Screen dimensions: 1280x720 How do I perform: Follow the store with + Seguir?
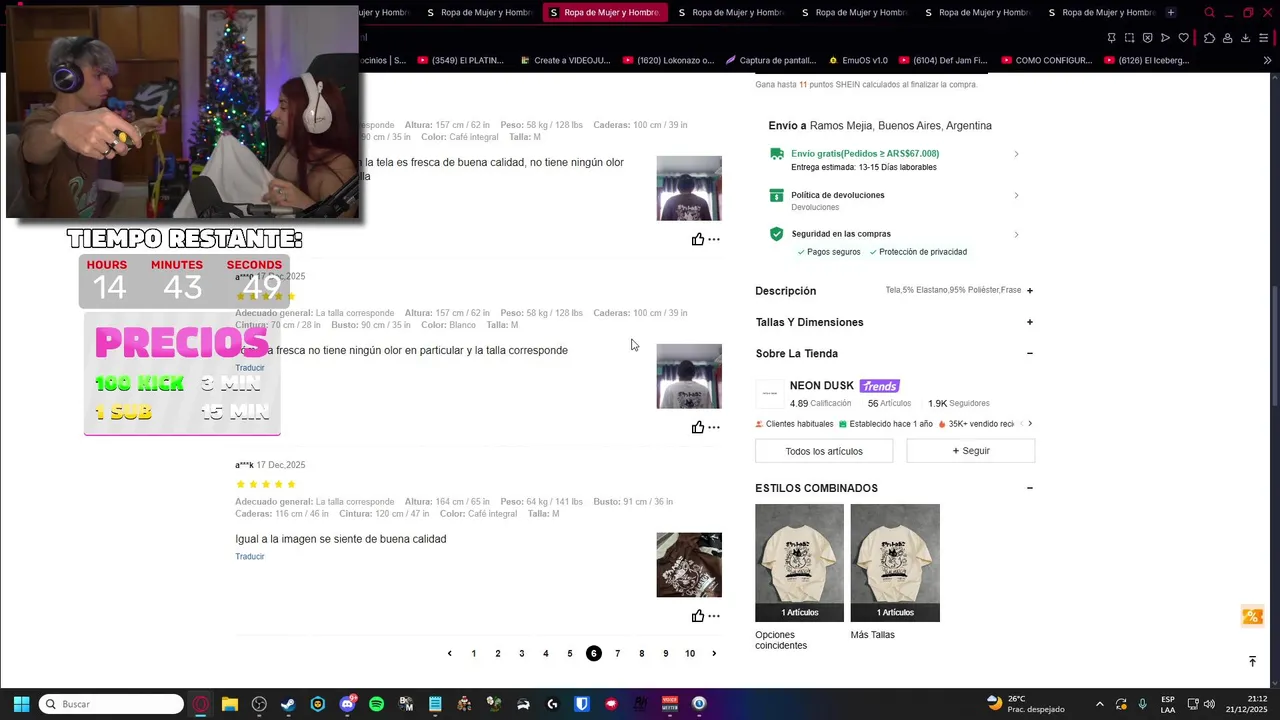coord(970,451)
